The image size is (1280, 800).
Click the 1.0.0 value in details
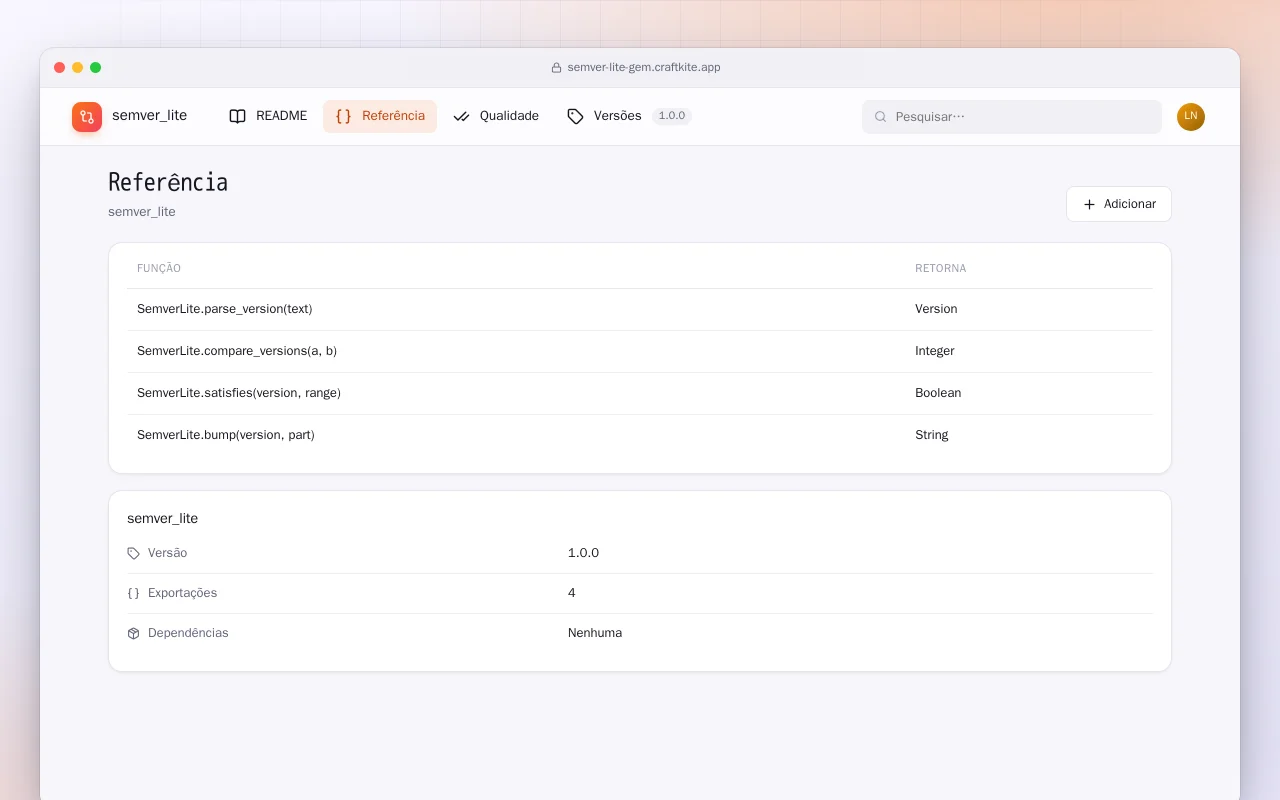tap(583, 553)
